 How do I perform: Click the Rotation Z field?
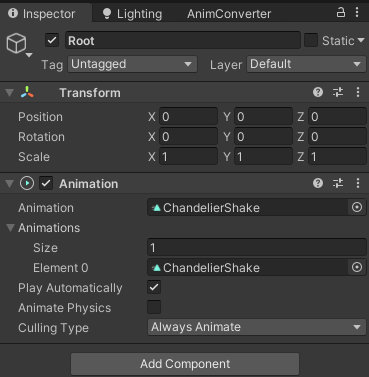(337, 137)
